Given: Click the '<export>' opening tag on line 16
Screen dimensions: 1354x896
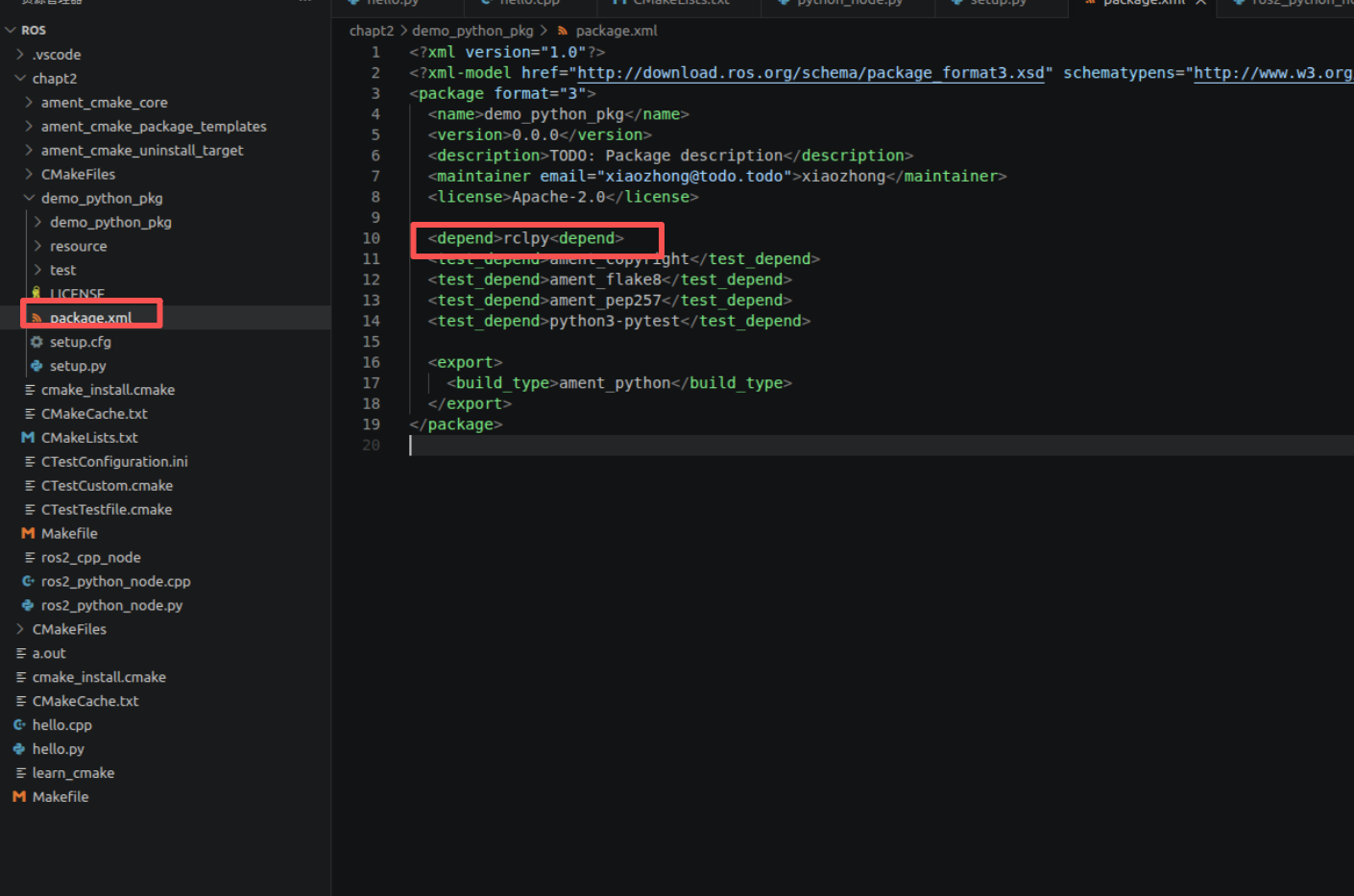Looking at the screenshot, I should [465, 362].
